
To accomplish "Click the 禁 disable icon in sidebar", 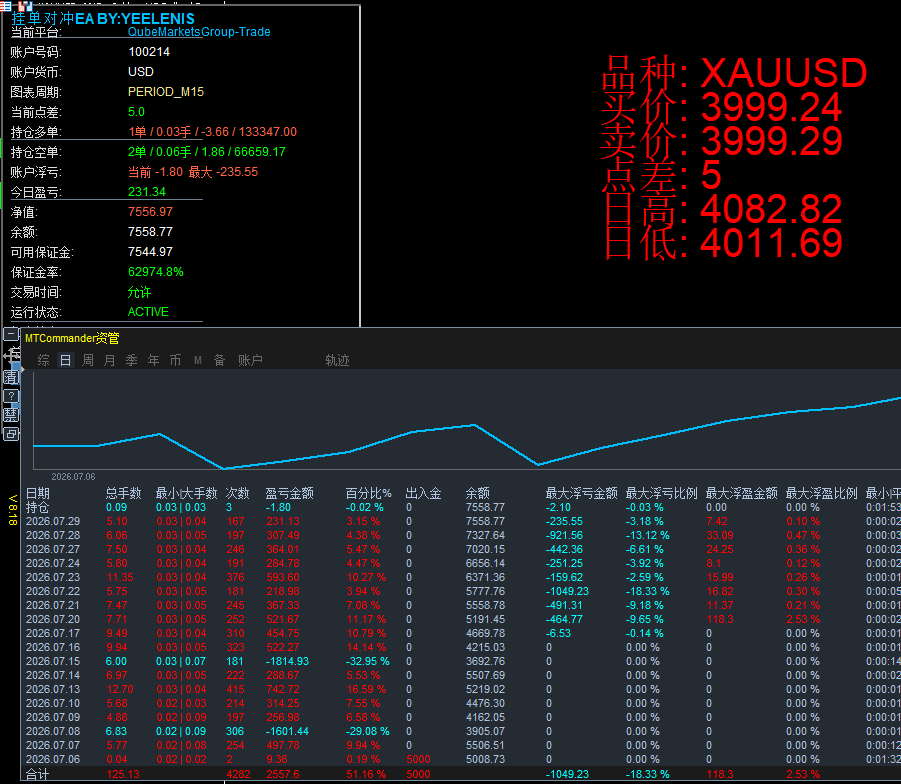I will [11, 415].
